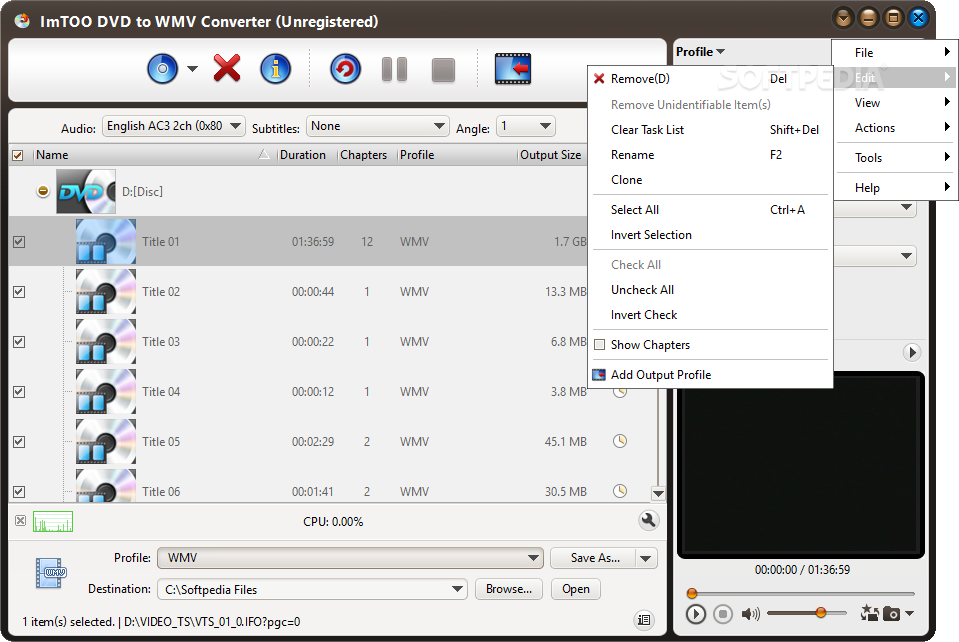The image size is (959, 642).
Task: Open the Actions submenu
Action: (895, 128)
